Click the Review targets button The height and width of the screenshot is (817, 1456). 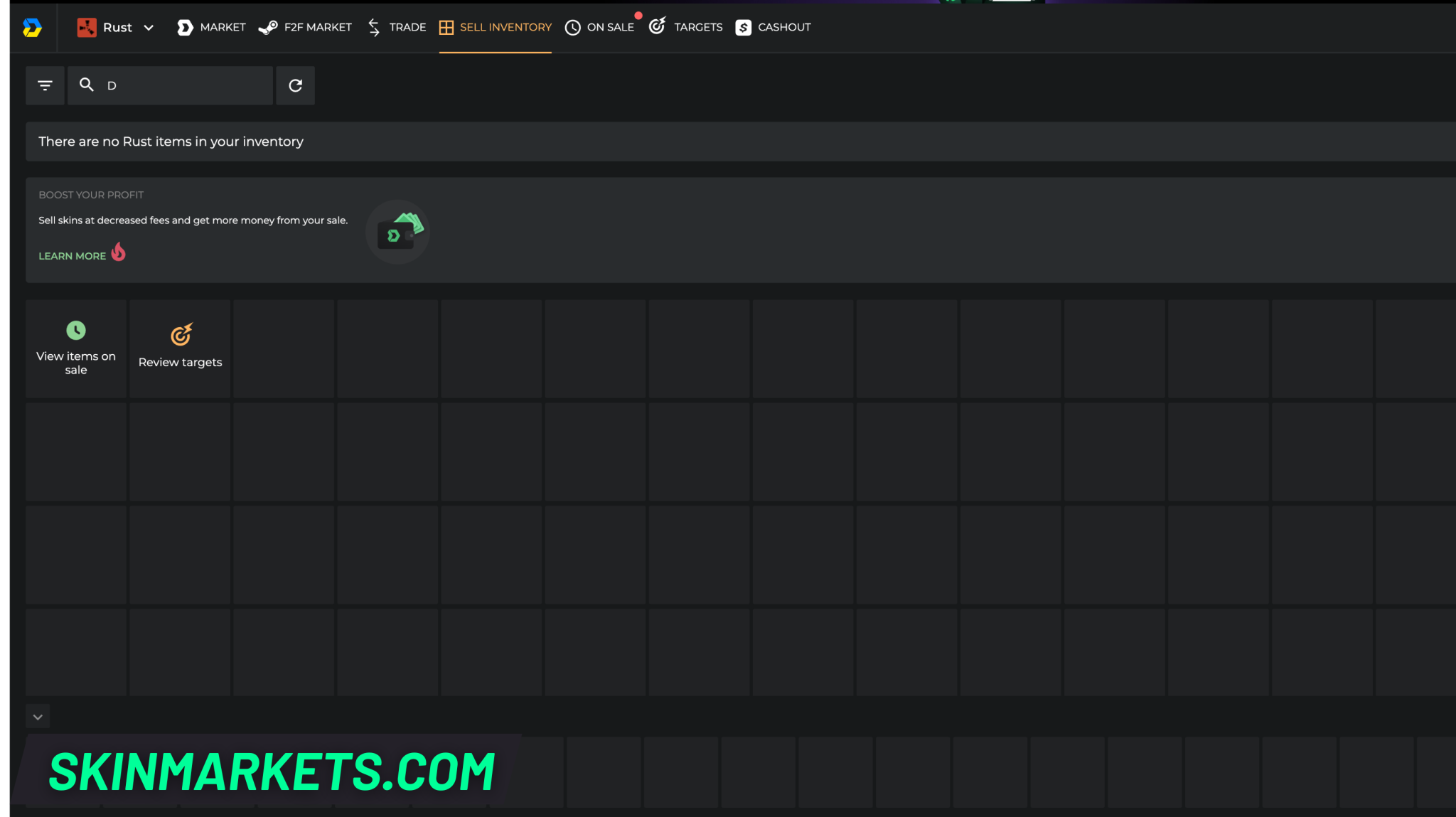point(180,347)
